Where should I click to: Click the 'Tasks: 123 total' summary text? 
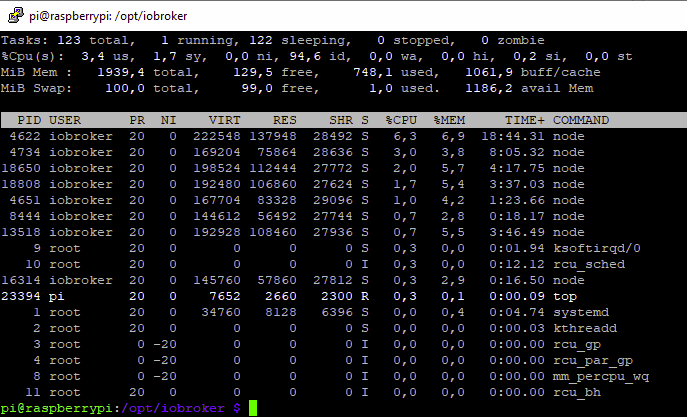pyautogui.click(x=68, y=40)
